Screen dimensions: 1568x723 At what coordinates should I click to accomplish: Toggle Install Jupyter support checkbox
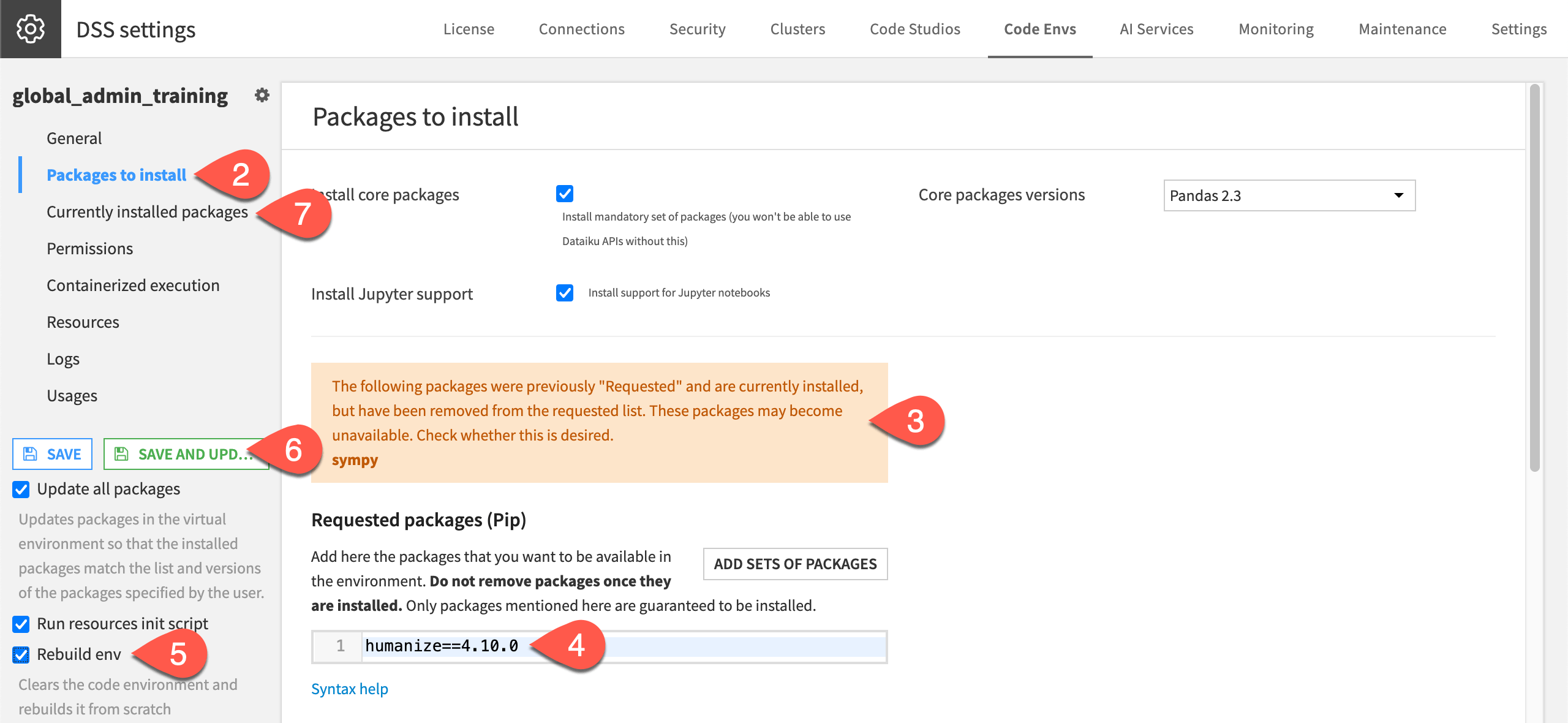click(x=565, y=293)
